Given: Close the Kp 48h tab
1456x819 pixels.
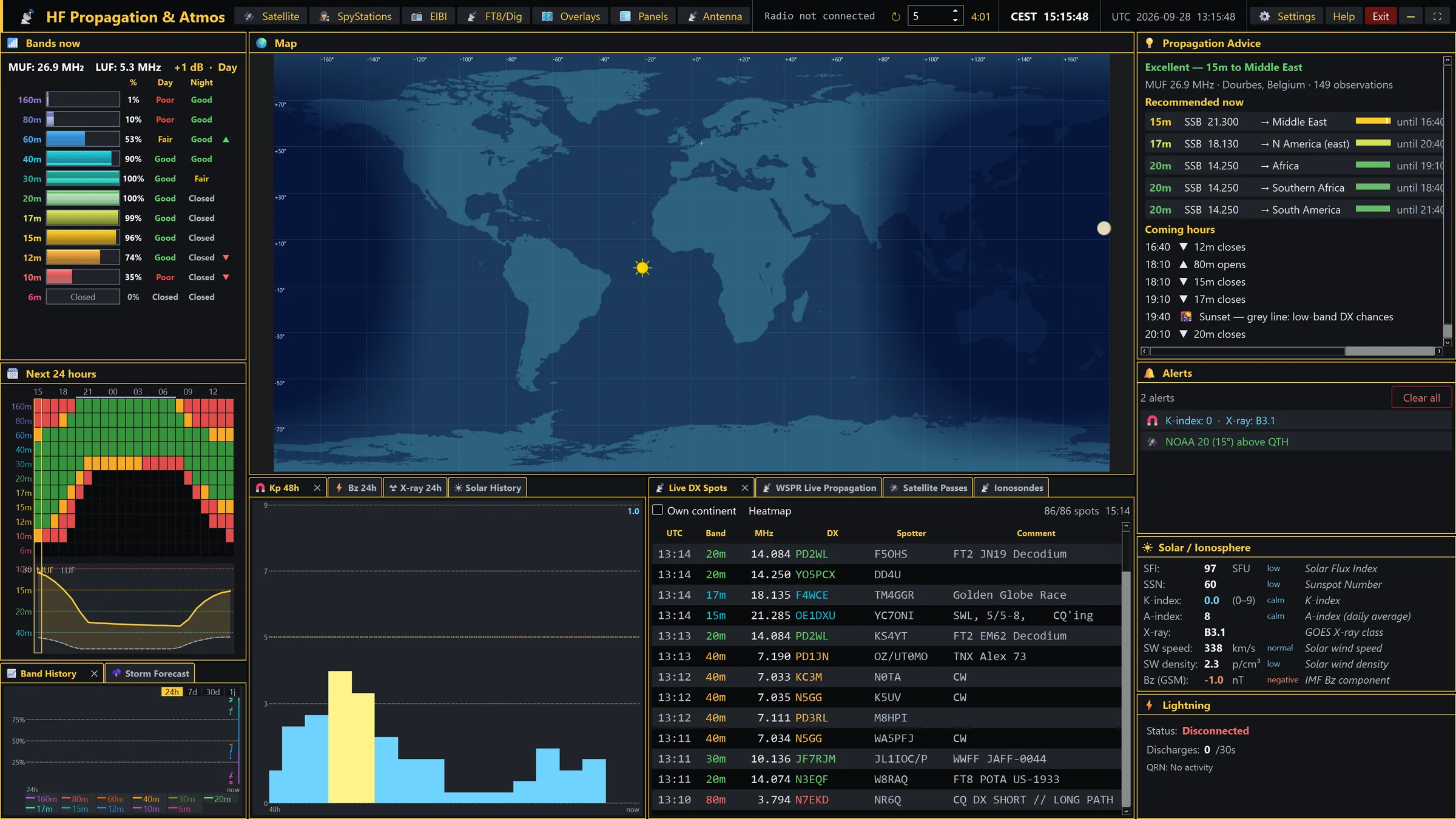Looking at the screenshot, I should pyautogui.click(x=317, y=488).
